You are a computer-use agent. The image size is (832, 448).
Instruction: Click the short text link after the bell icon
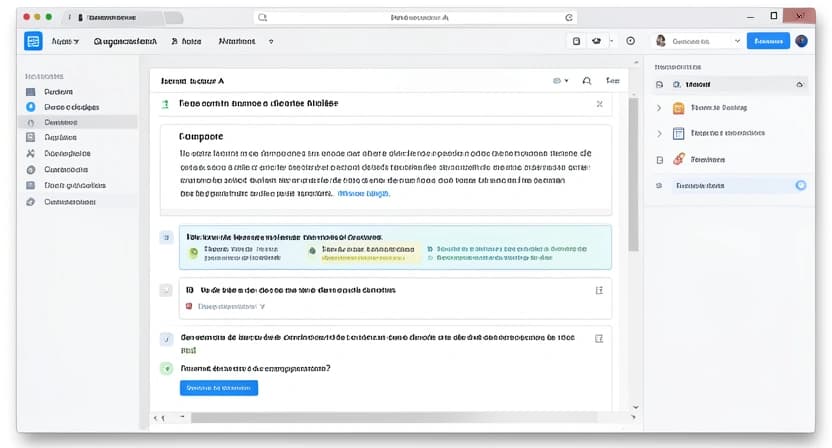(x=612, y=81)
